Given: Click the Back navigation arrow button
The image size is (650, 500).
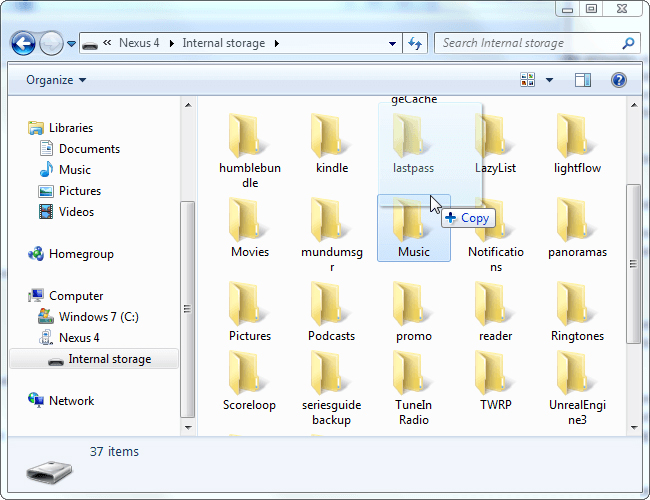Looking at the screenshot, I should coord(23,43).
